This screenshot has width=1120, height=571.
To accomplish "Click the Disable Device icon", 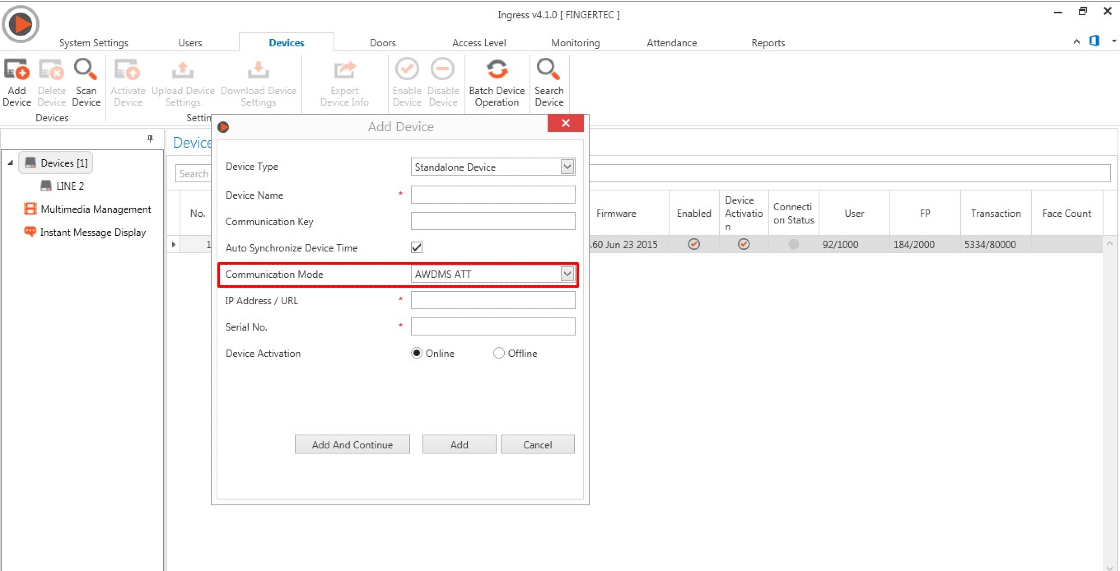I will tap(443, 69).
